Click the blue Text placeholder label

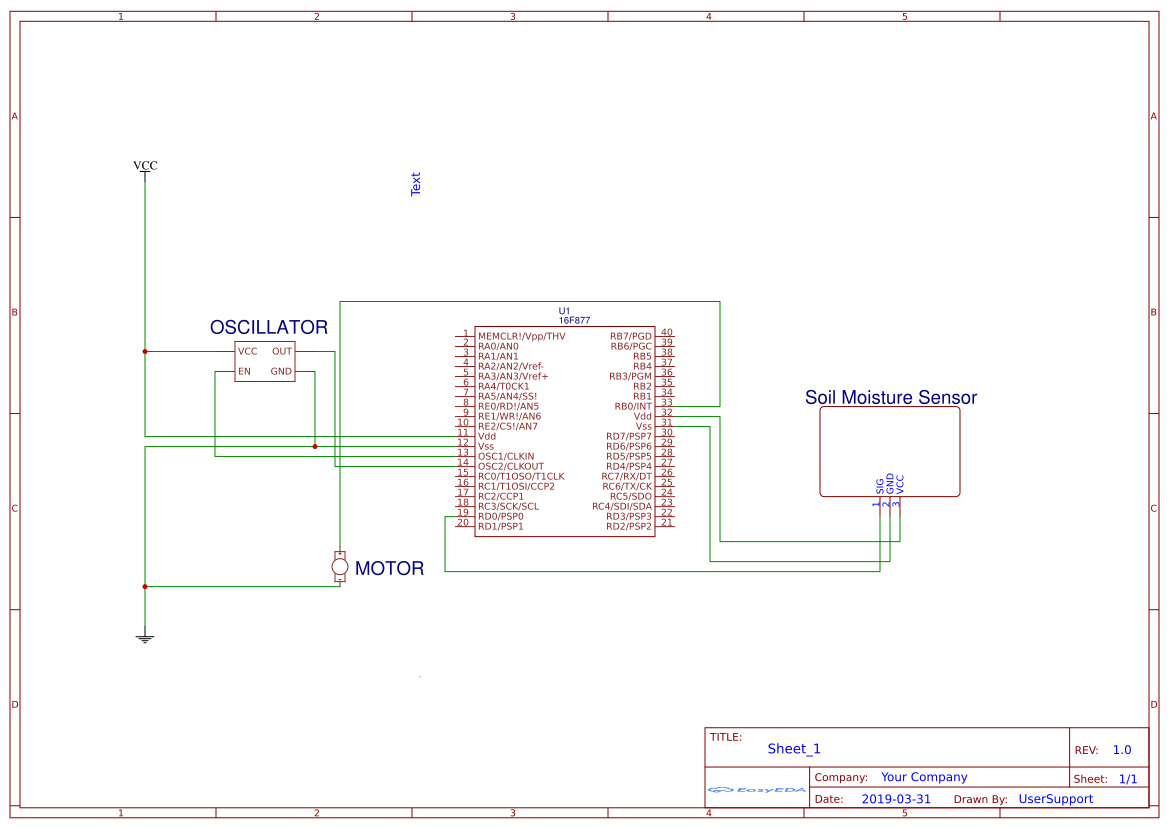pos(414,182)
